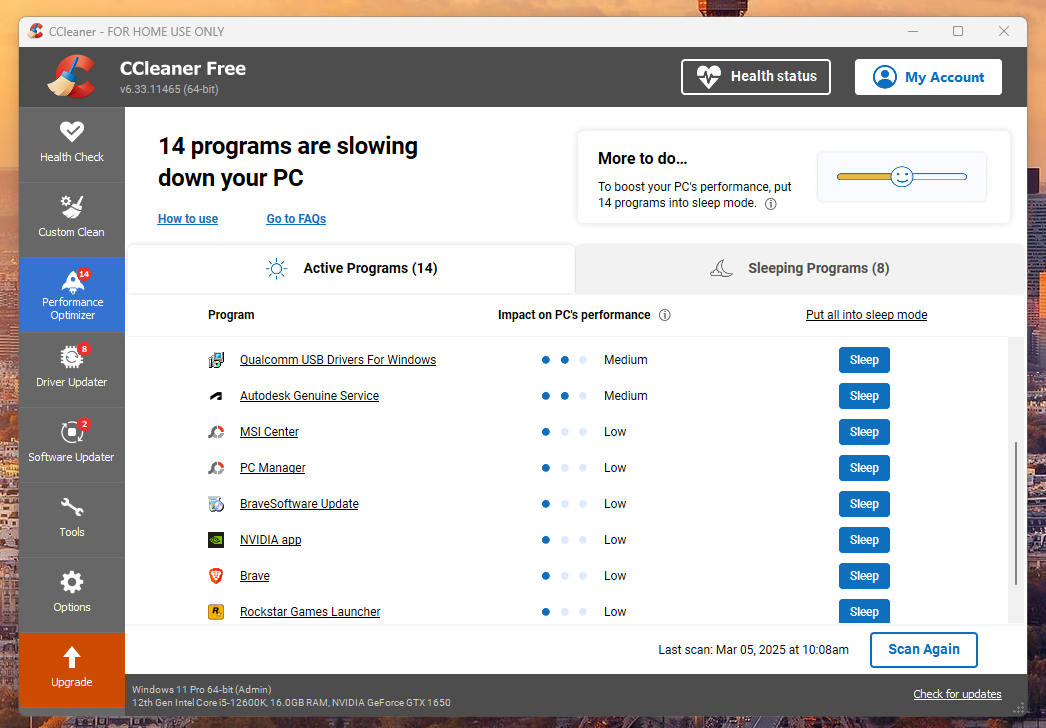Screen dimensions: 1046x728
Task: Click the Impact on PC's performance header
Action: [574, 315]
